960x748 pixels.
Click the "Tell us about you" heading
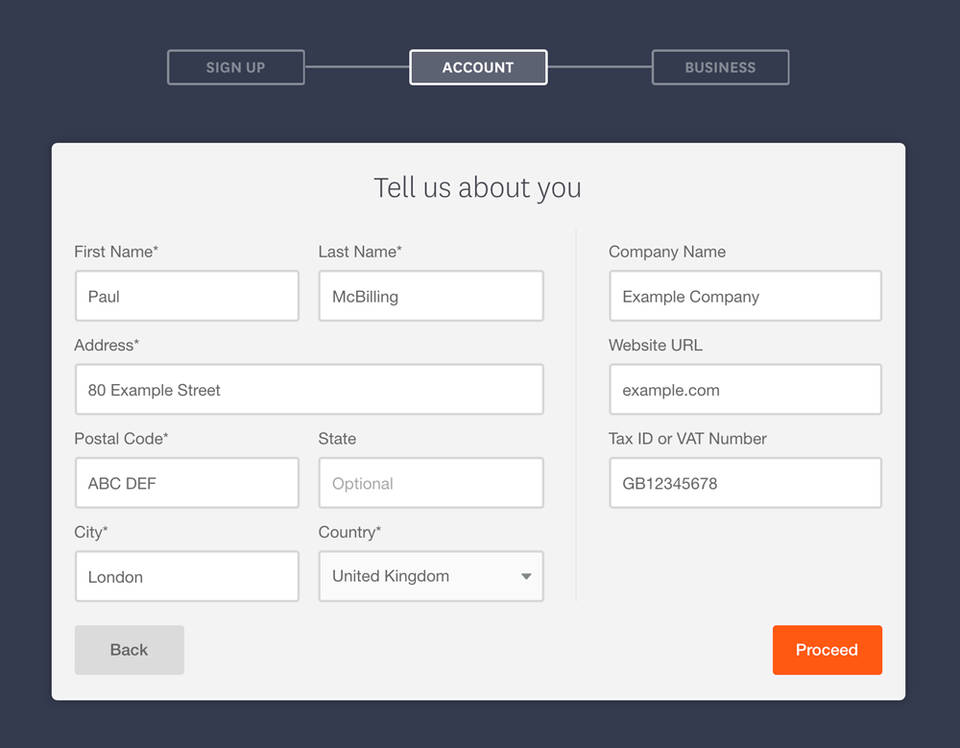coord(478,188)
